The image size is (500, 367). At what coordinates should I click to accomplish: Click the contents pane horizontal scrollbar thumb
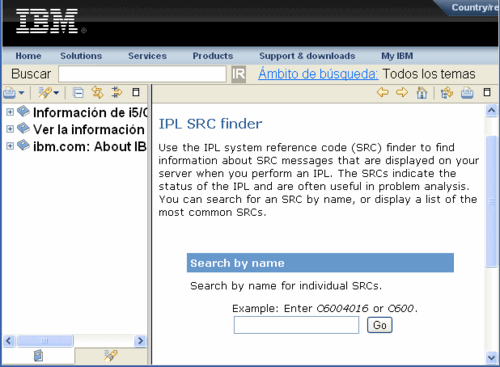coord(45,341)
